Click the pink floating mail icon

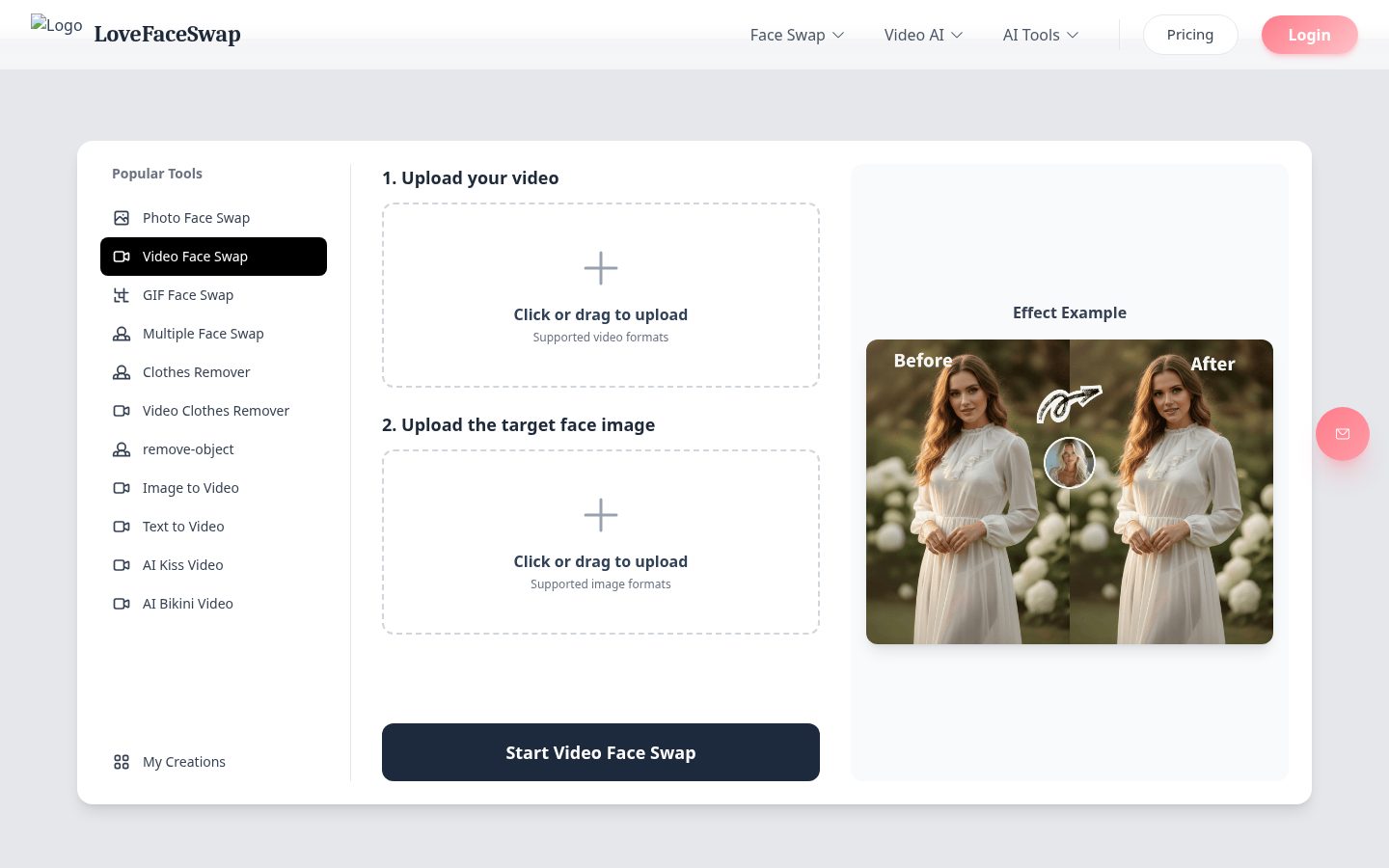[x=1343, y=434]
